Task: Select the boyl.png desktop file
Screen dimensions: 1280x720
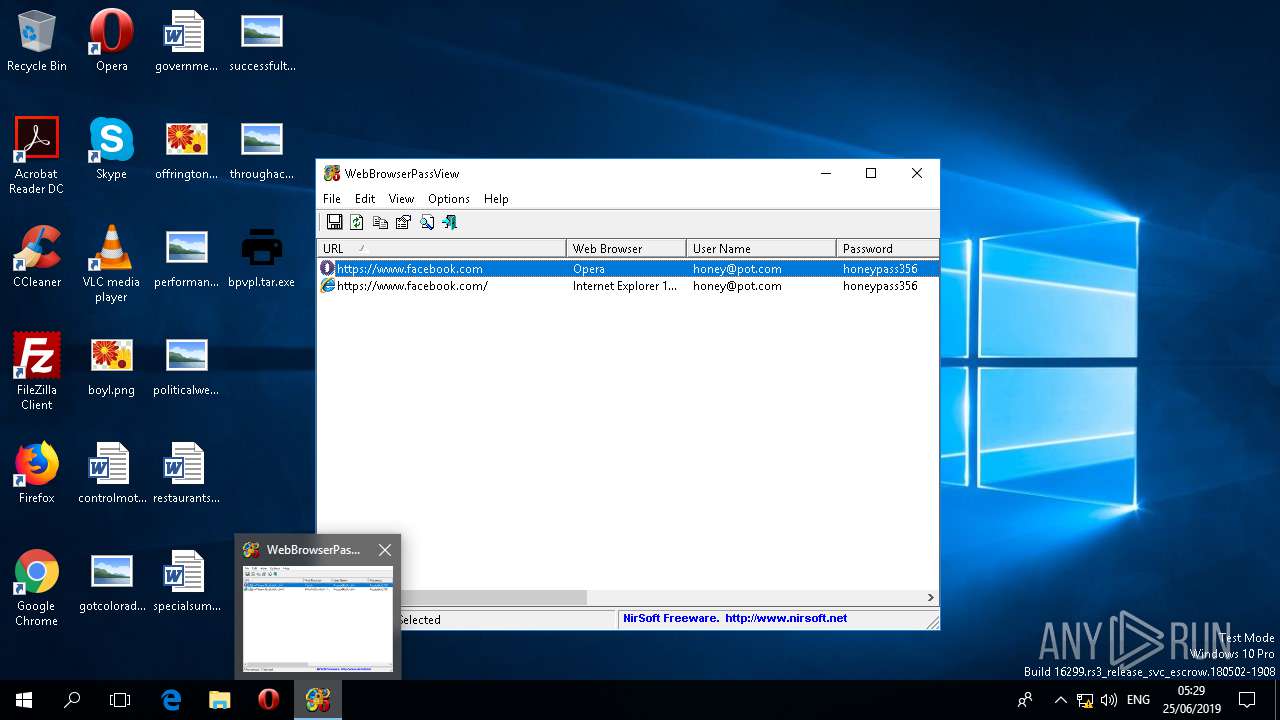Action: [111, 365]
